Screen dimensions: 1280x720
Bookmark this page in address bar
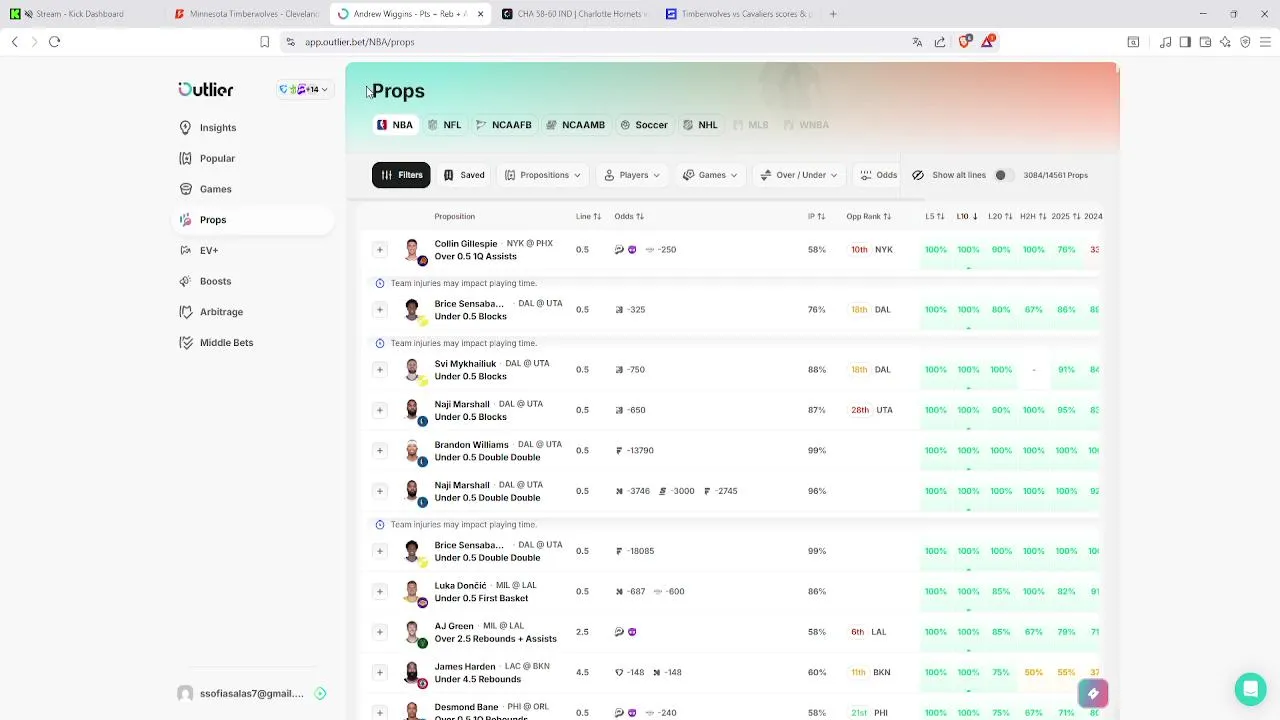pyautogui.click(x=265, y=42)
